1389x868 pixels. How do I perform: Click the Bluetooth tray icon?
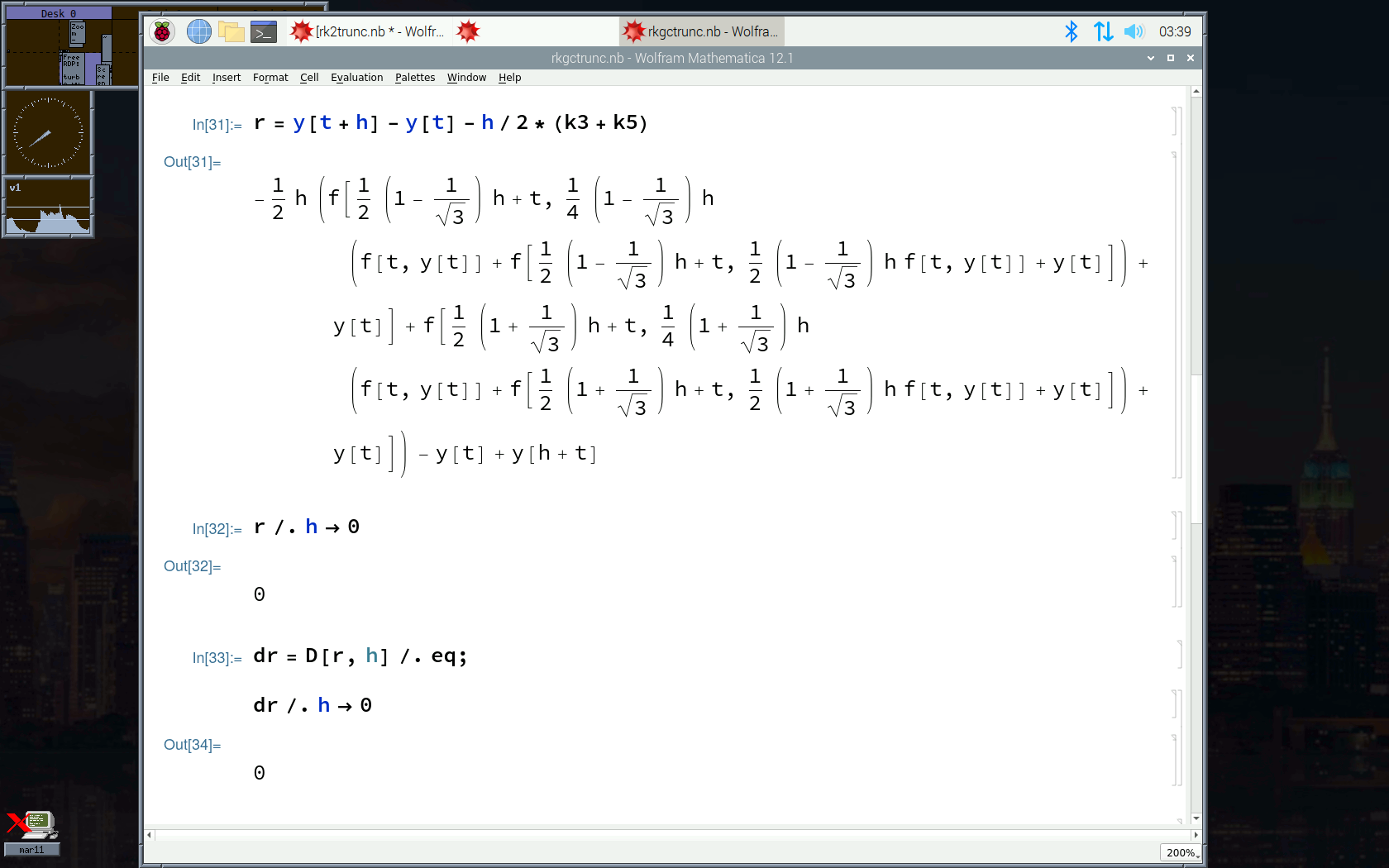[x=1071, y=31]
